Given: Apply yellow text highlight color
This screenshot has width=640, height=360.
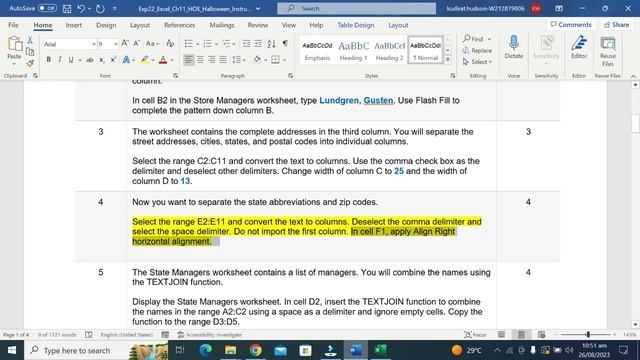Looking at the screenshot, I should pos(144,60).
